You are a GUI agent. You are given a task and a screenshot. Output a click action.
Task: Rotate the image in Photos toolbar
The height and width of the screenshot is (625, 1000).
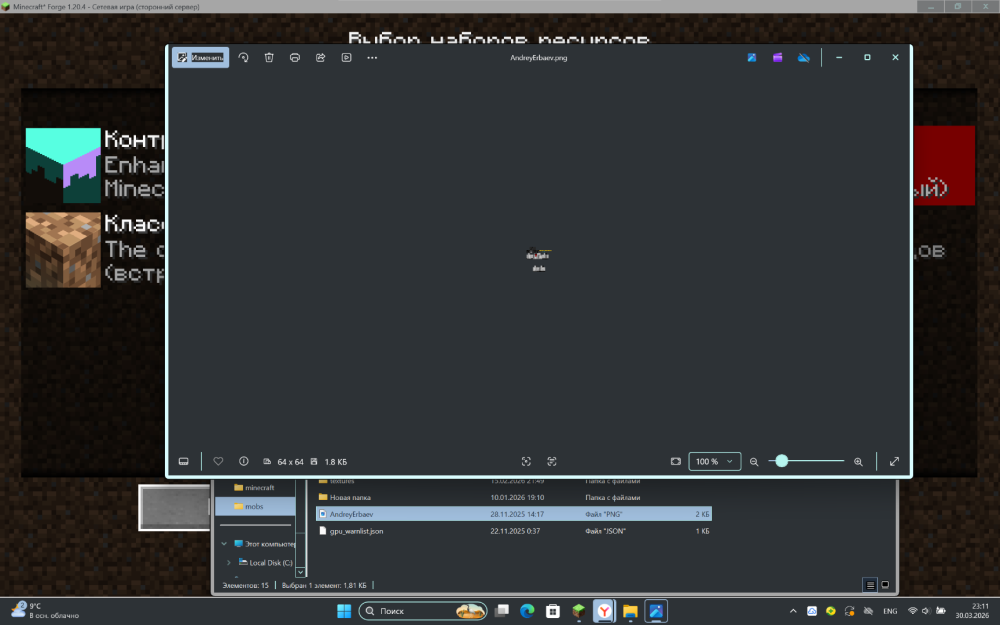(x=243, y=57)
